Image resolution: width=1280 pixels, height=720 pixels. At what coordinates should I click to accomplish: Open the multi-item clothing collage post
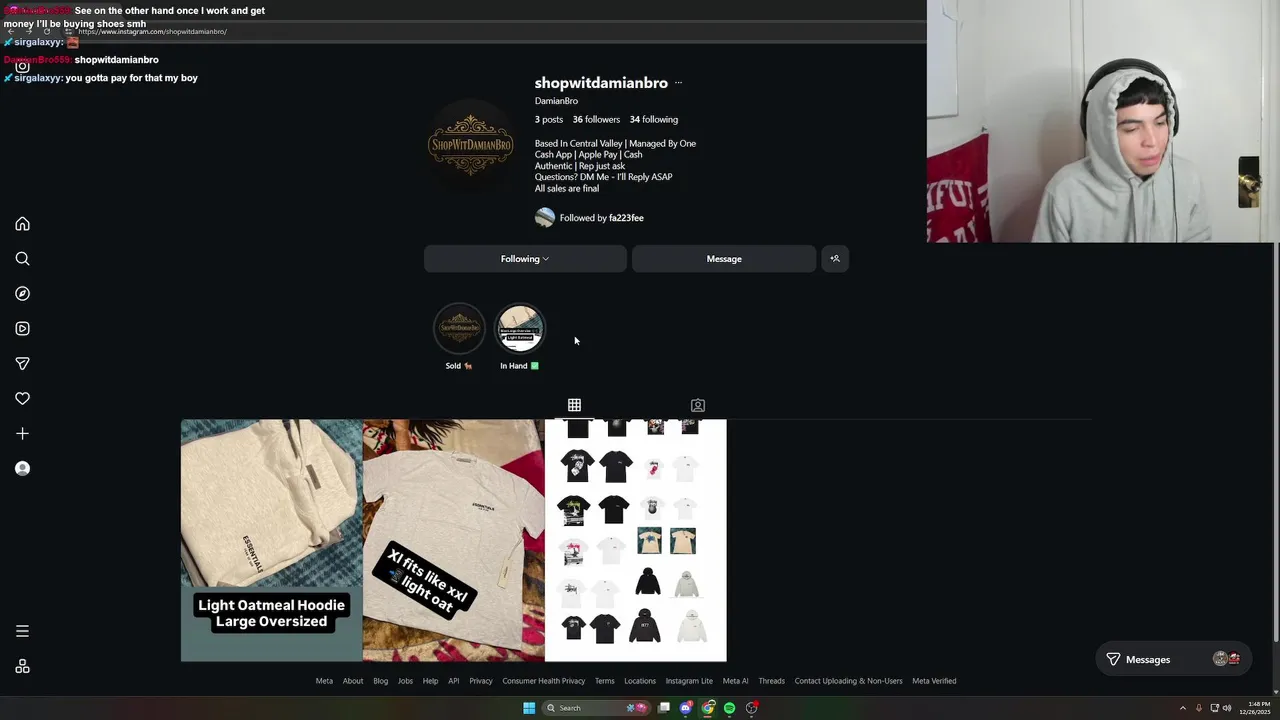pos(635,540)
